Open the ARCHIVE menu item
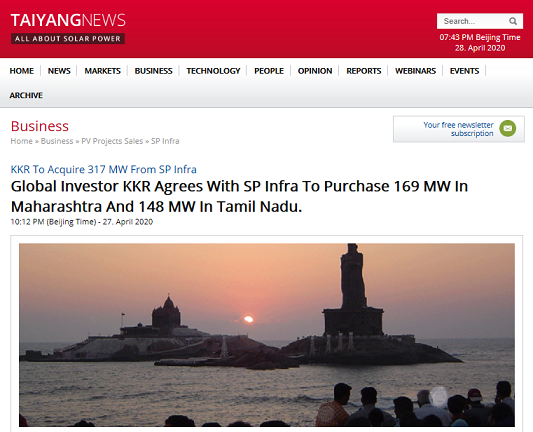 (x=26, y=95)
